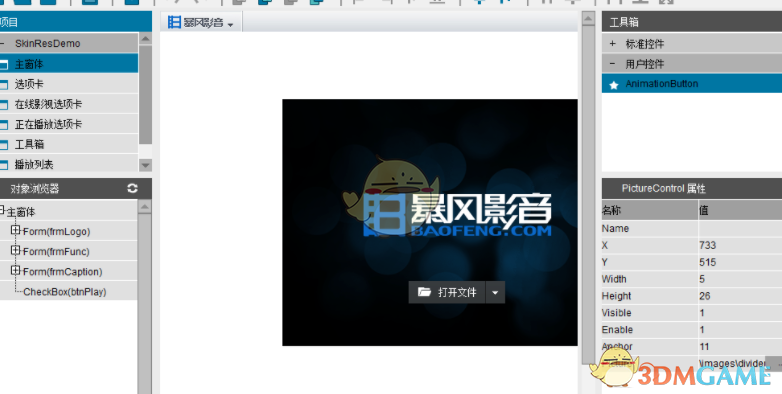This screenshot has width=782, height=394.
Task: Click the blue film icon on 暴风影音 tab
Action: [x=174, y=22]
